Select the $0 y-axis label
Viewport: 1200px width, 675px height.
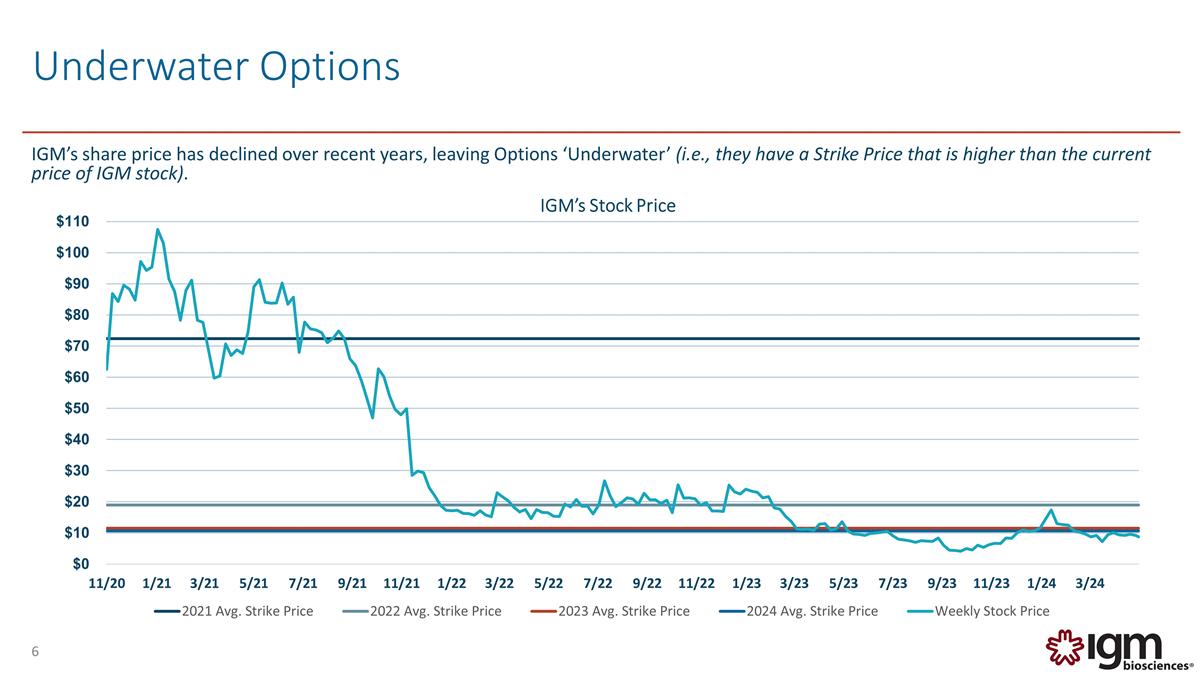(x=82, y=564)
